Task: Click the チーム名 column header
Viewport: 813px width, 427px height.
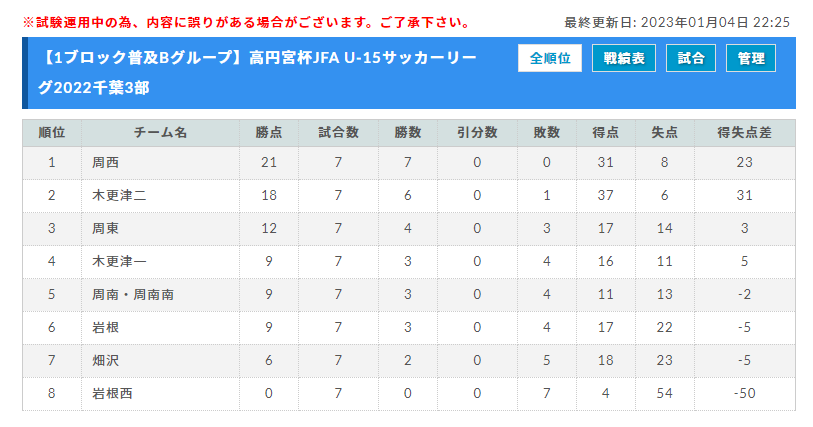Action: [x=160, y=133]
